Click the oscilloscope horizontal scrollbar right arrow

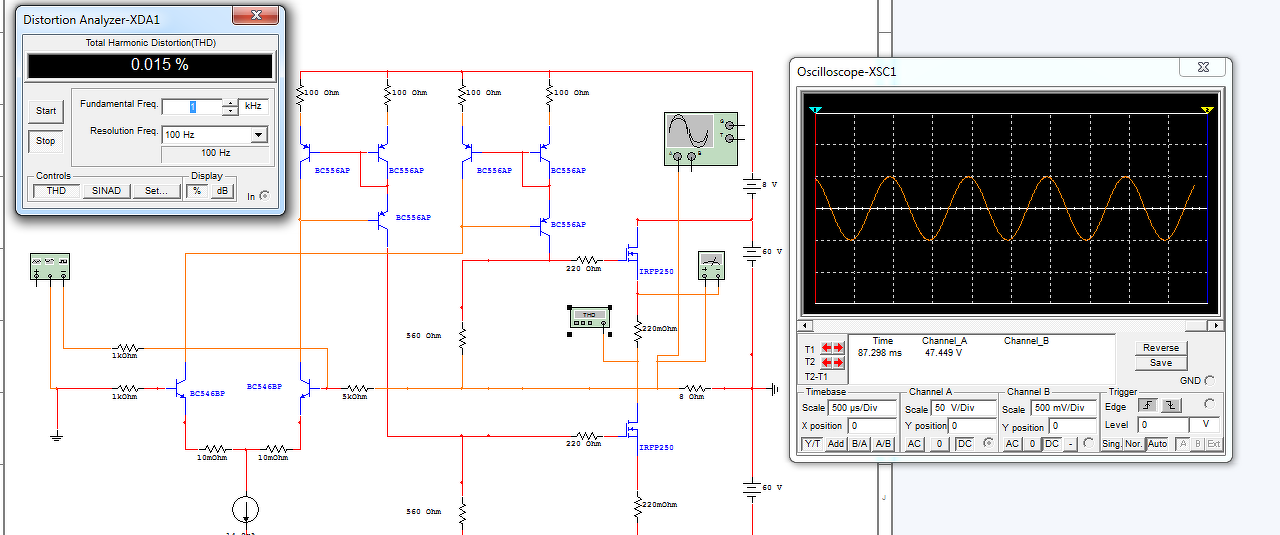pyautogui.click(x=1216, y=326)
